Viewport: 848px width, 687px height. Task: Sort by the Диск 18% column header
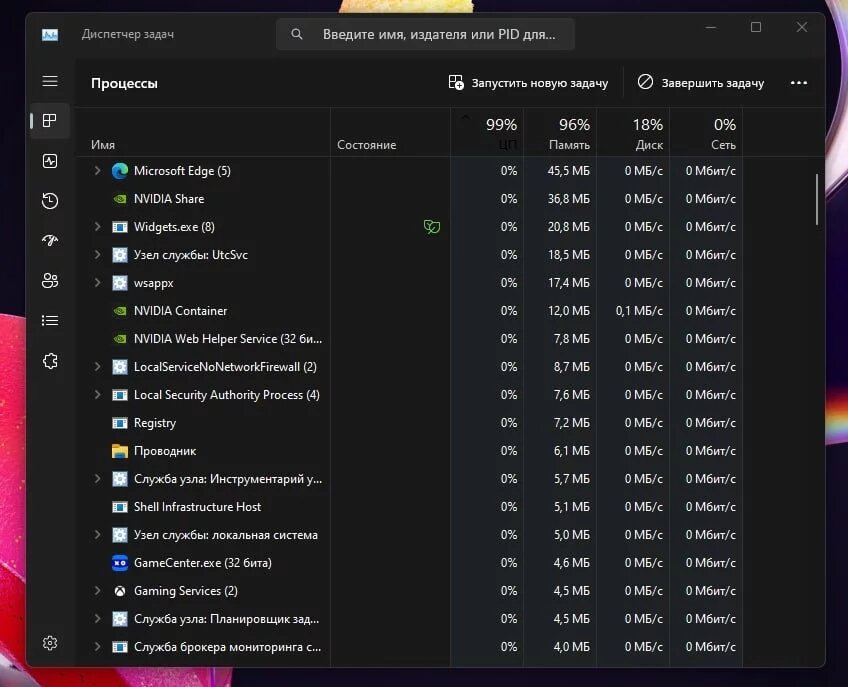[x=633, y=133]
